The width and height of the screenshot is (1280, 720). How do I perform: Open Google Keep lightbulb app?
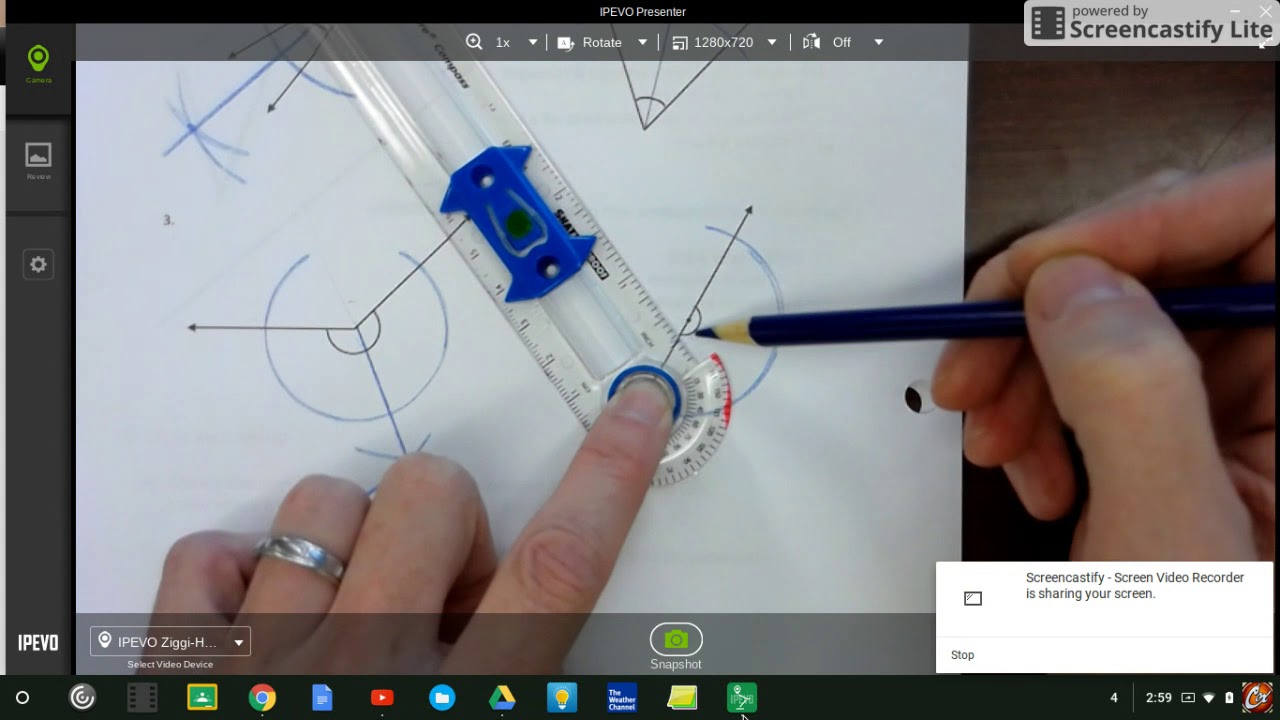pyautogui.click(x=562, y=698)
